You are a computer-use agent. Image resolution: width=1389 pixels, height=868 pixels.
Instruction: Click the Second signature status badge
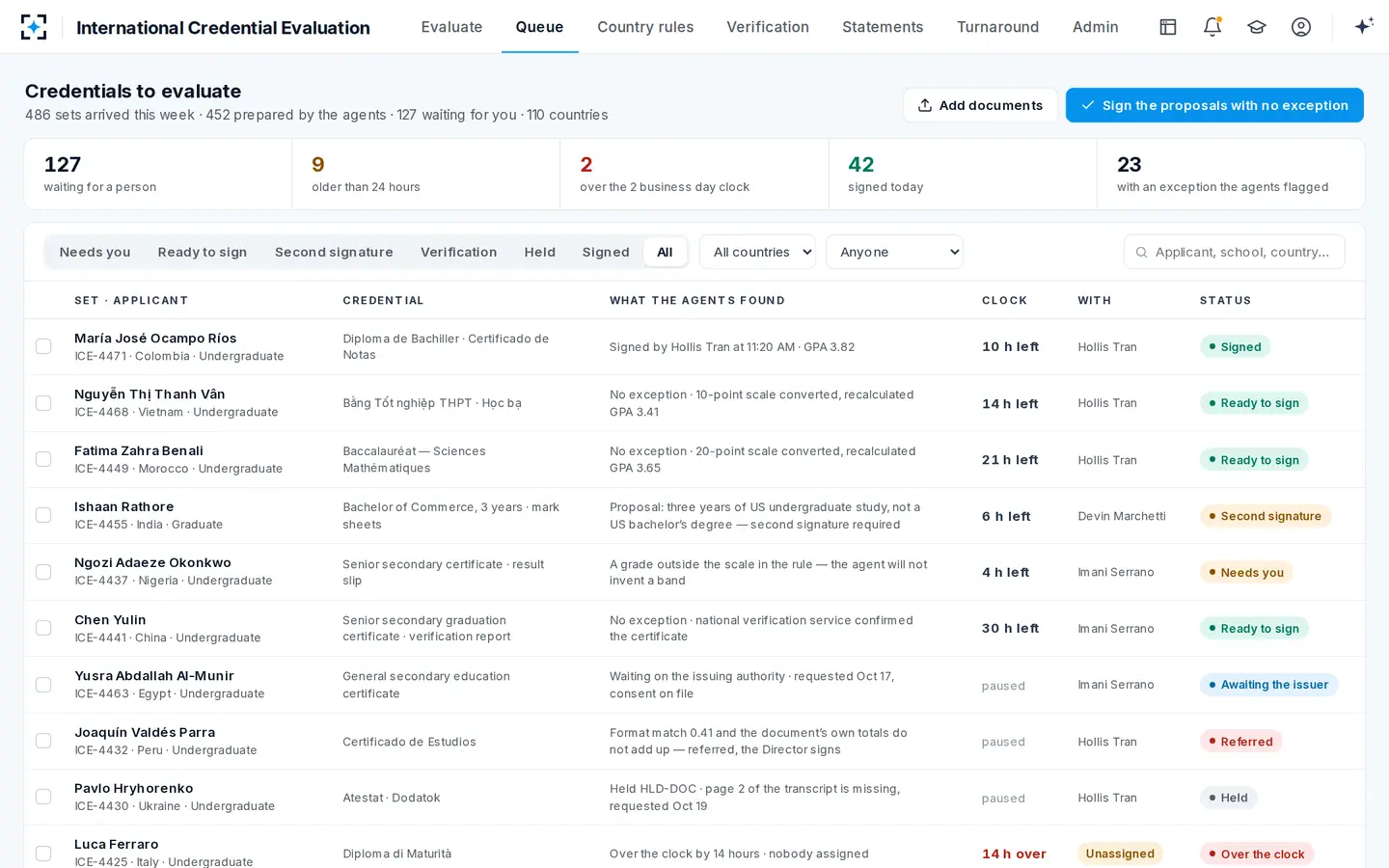(x=1265, y=516)
